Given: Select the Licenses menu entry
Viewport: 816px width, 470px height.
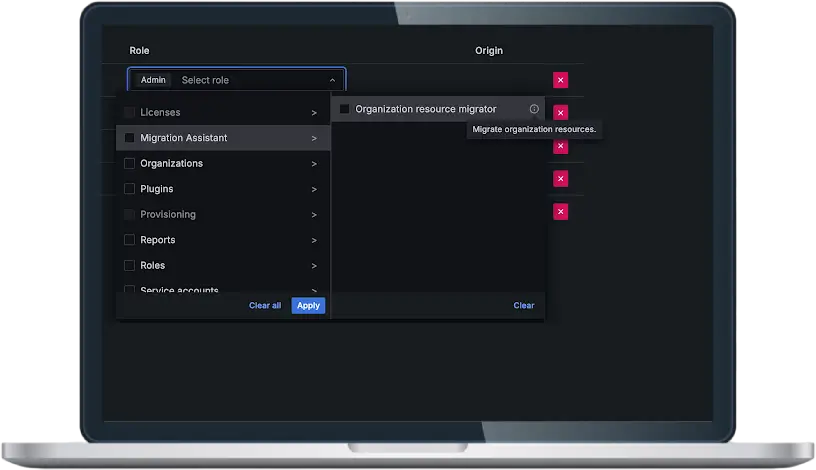Looking at the screenshot, I should click(x=223, y=112).
